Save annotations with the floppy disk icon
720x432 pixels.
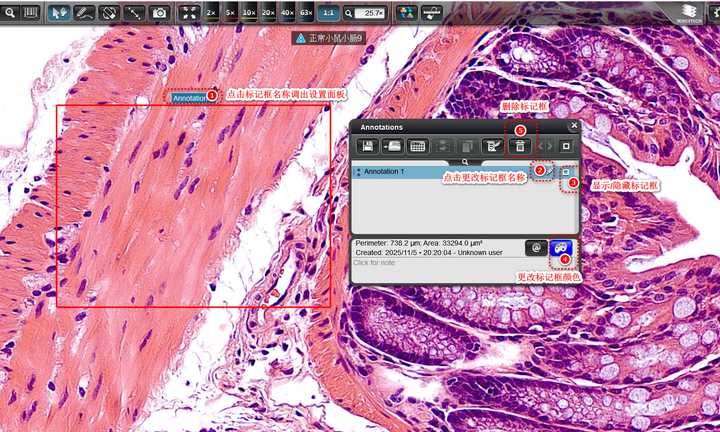click(x=367, y=146)
